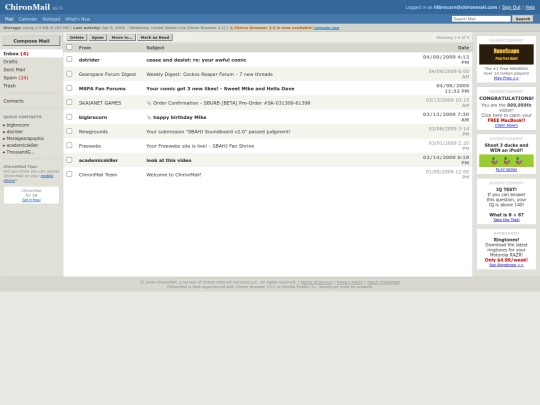Screen dimensions: 540x405
Task: Switch to the Calendar tab
Action: pos(28,19)
